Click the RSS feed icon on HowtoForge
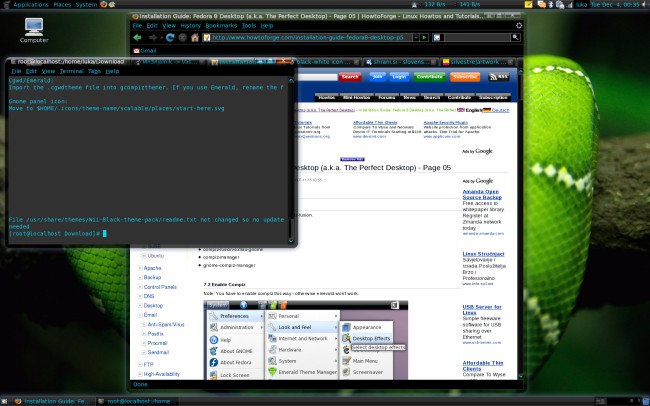Viewport: 650px width, 406px height. click(500, 76)
